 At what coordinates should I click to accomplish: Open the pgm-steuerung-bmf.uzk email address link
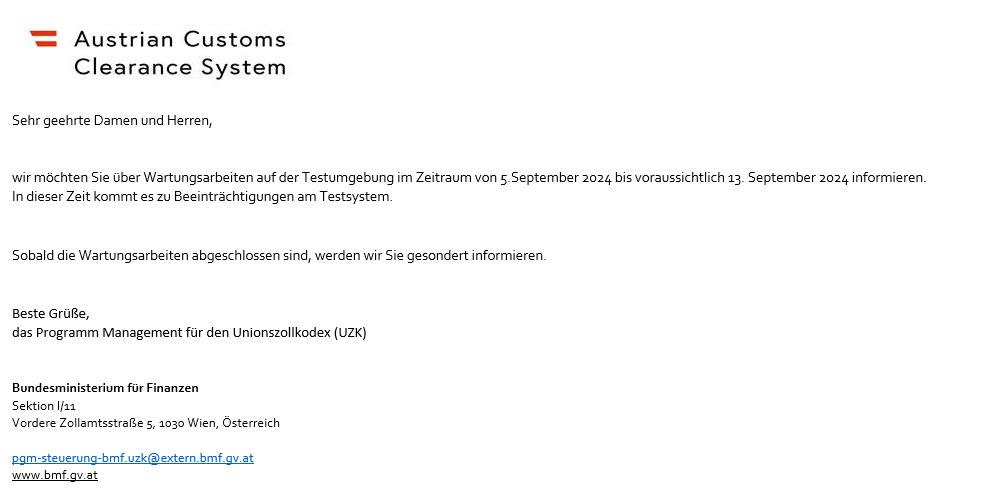point(132,458)
